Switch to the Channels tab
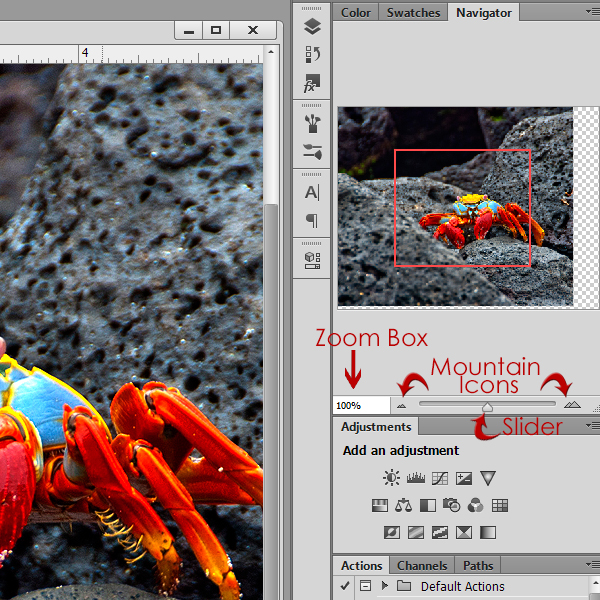Screen dimensions: 600x600 point(421,565)
